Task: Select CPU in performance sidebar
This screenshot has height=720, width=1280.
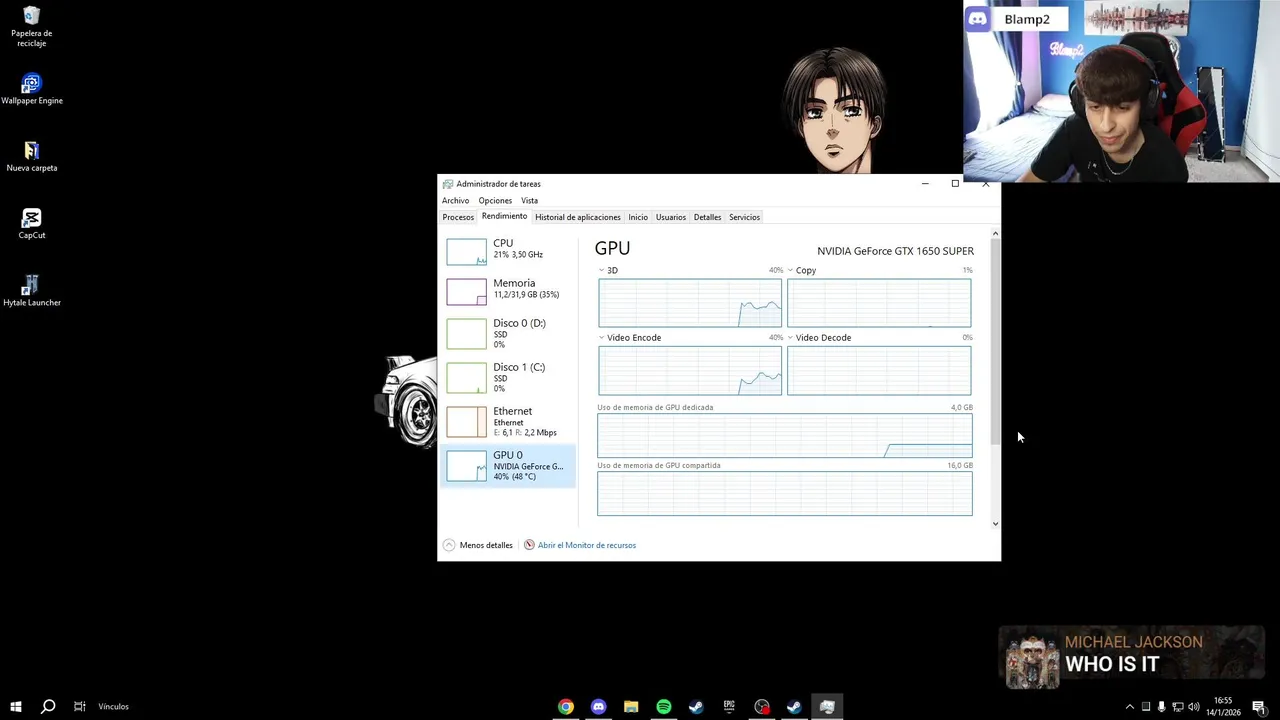Action: [509, 250]
